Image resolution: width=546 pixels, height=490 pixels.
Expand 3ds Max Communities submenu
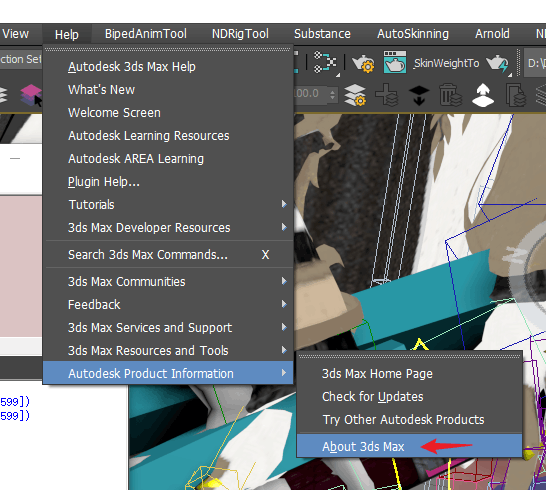[168, 281]
